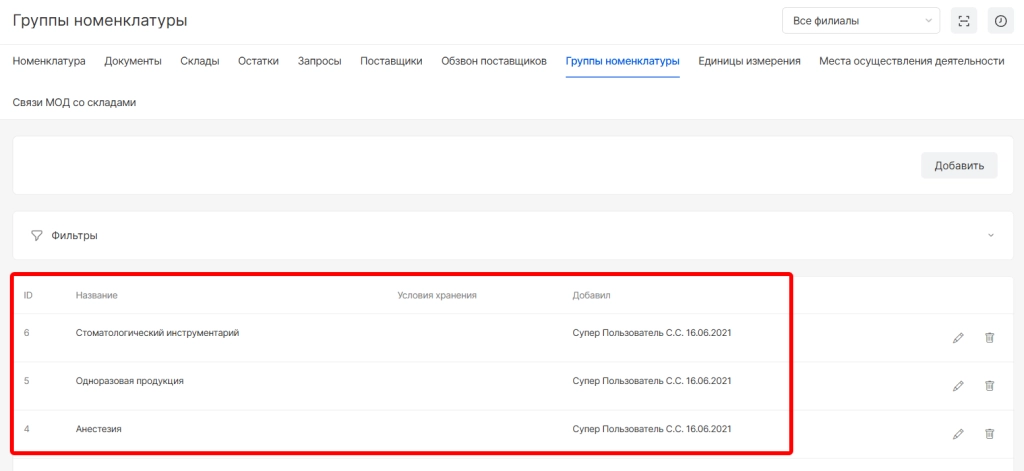Delete the Одноразовая продукция row
Viewport: 1024px width, 471px height.
tap(989, 386)
